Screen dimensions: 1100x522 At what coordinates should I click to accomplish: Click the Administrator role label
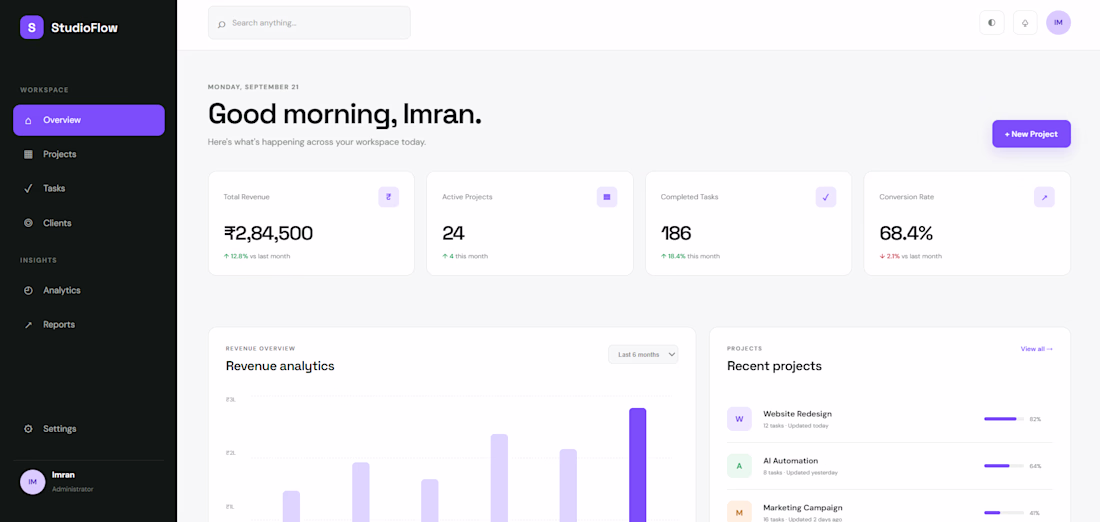(72, 489)
